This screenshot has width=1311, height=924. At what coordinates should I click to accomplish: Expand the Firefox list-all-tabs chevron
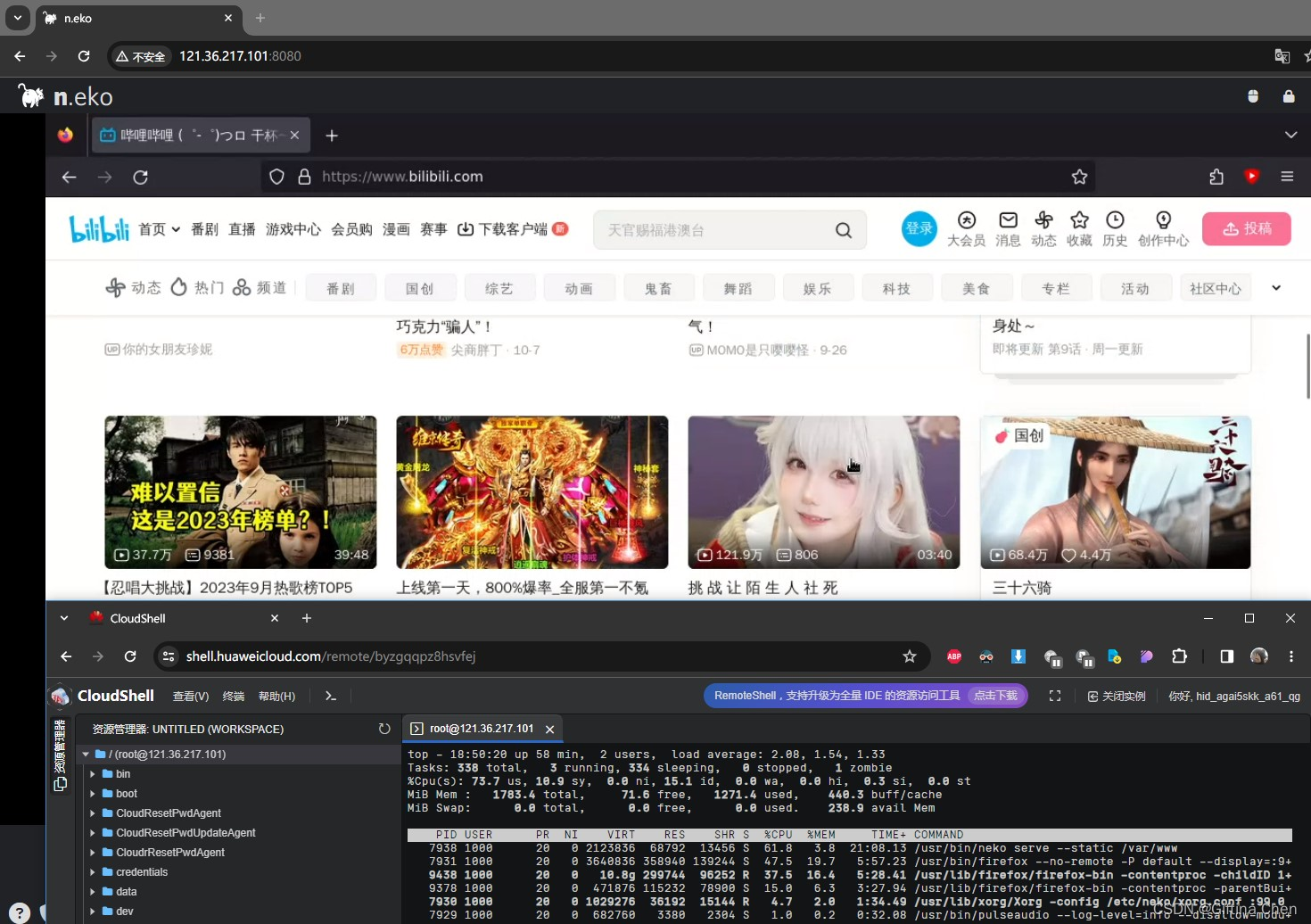click(x=1290, y=135)
